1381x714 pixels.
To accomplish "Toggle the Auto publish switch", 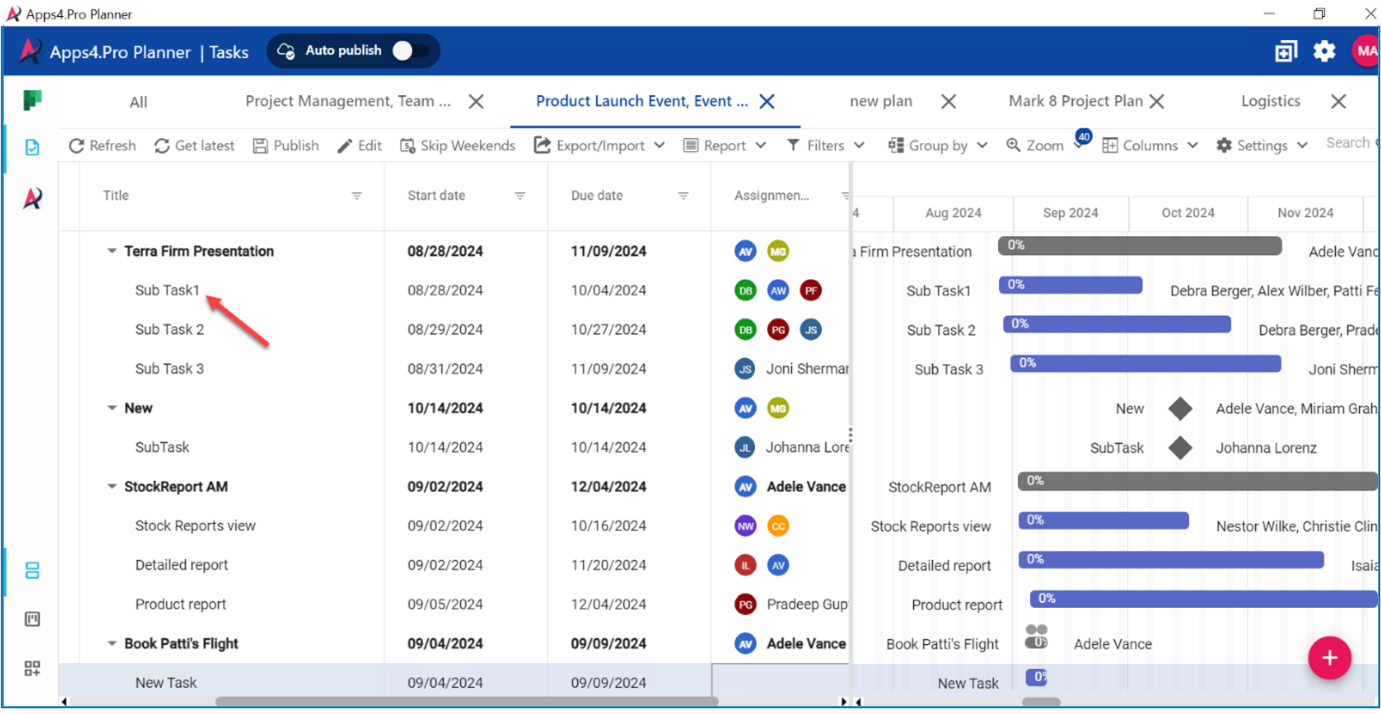I will pyautogui.click(x=410, y=51).
